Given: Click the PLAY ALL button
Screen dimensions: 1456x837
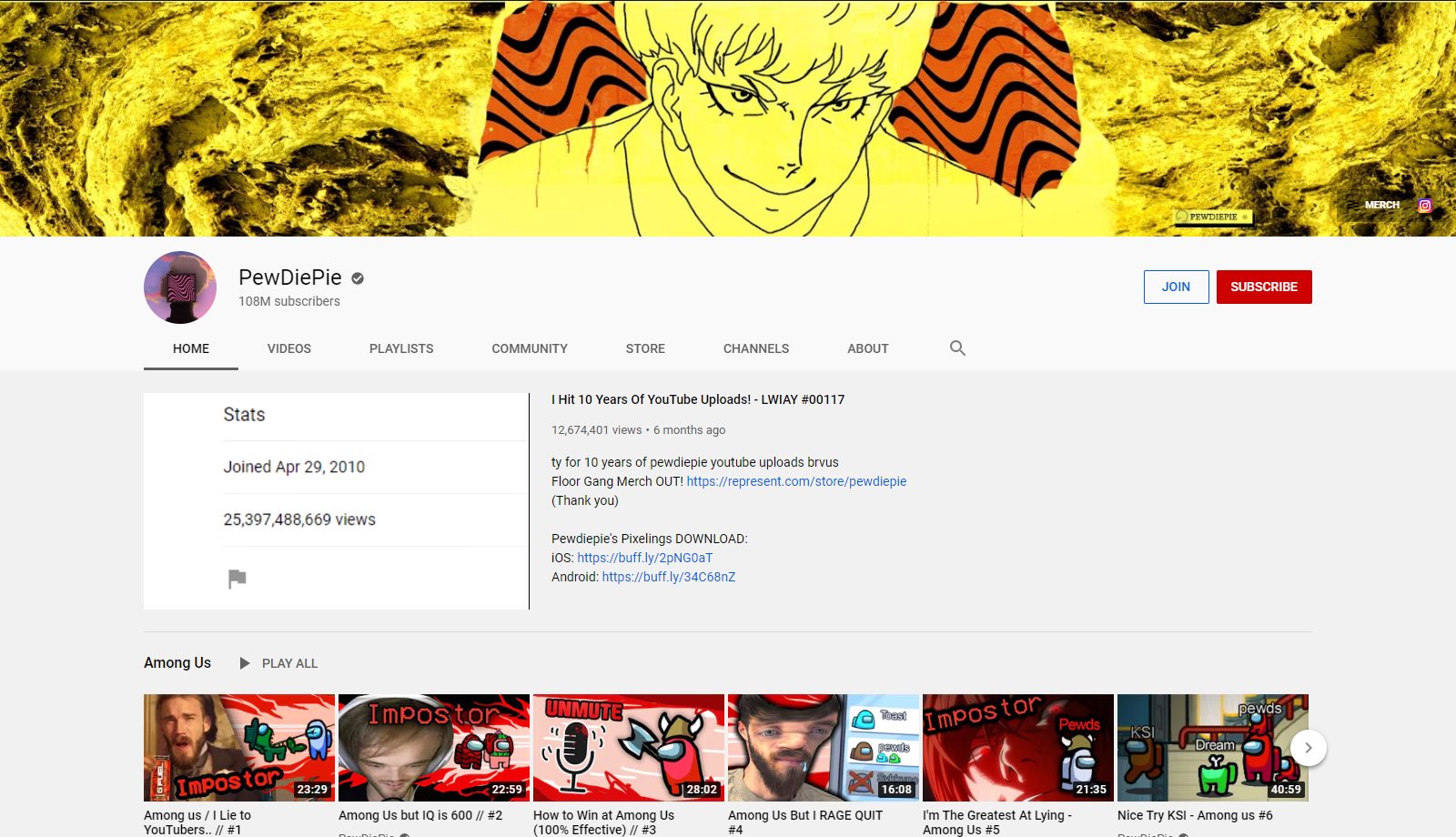Looking at the screenshot, I should (x=278, y=663).
